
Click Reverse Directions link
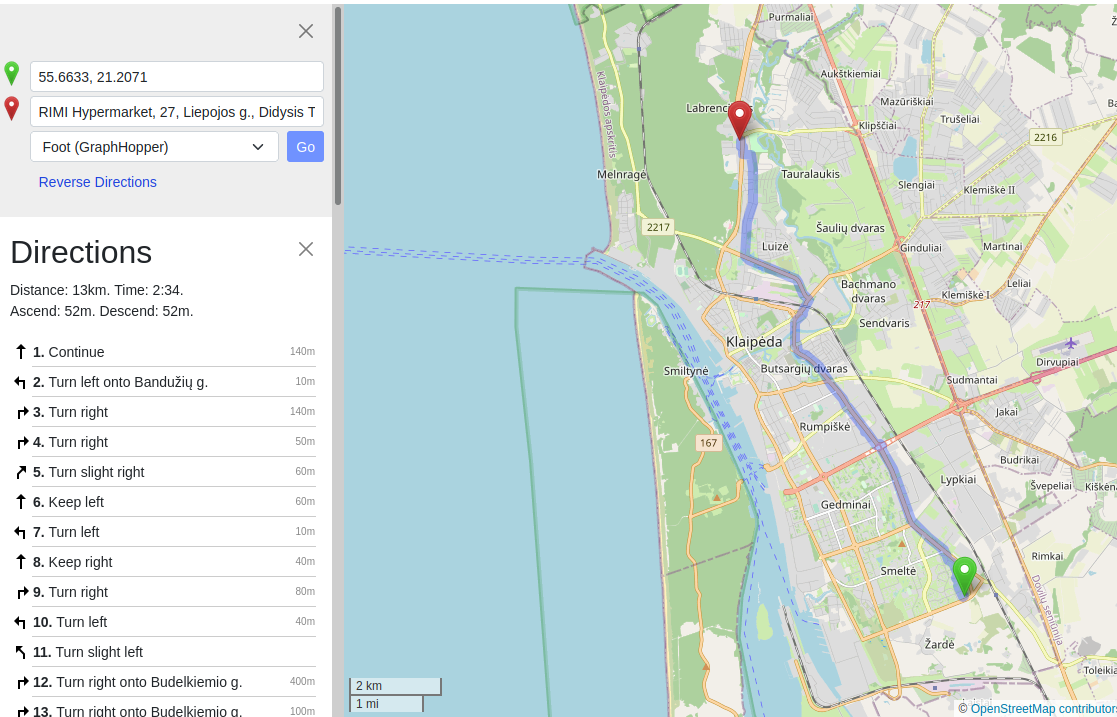click(x=98, y=182)
